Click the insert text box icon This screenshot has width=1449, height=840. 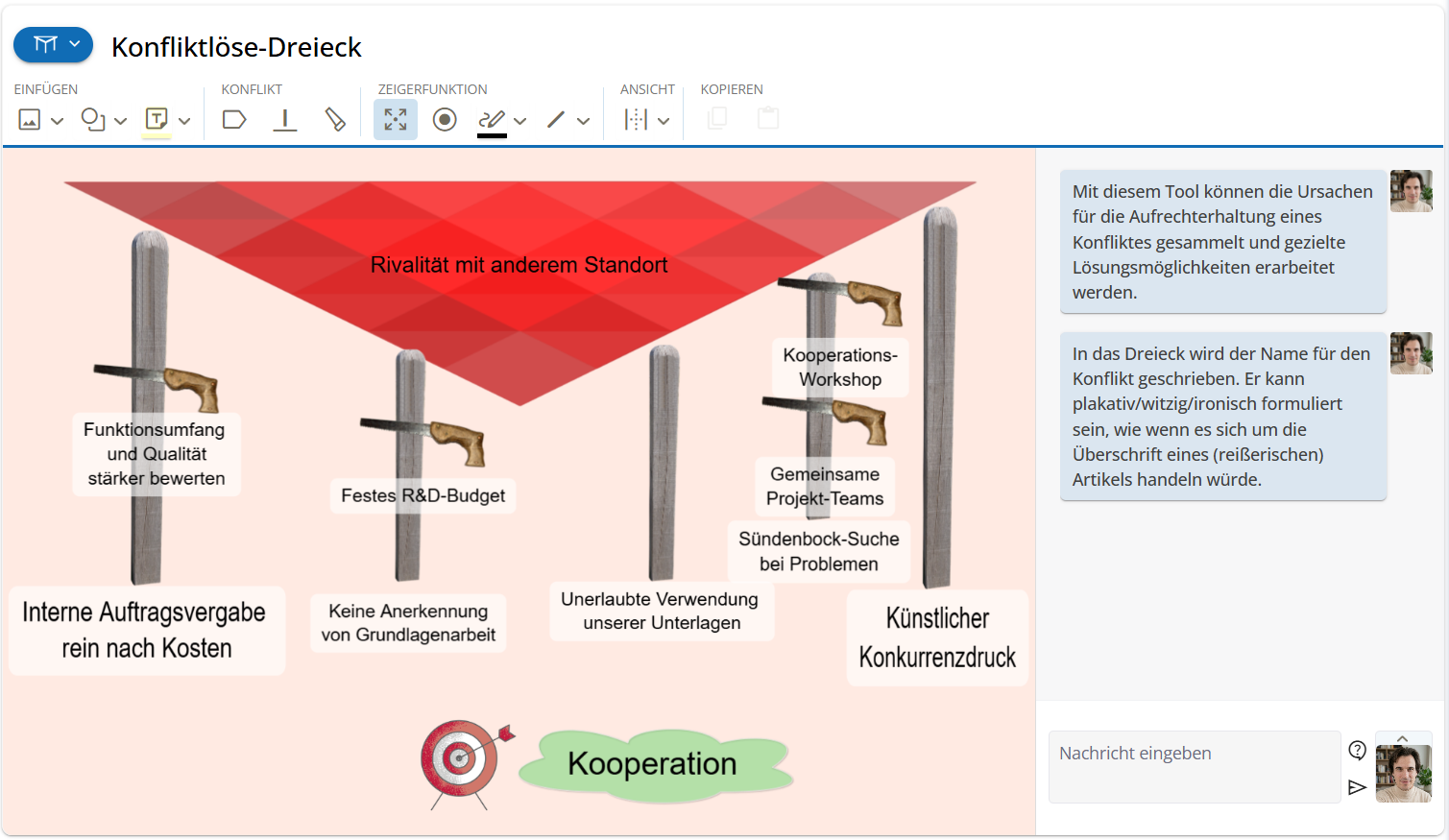coord(157,119)
